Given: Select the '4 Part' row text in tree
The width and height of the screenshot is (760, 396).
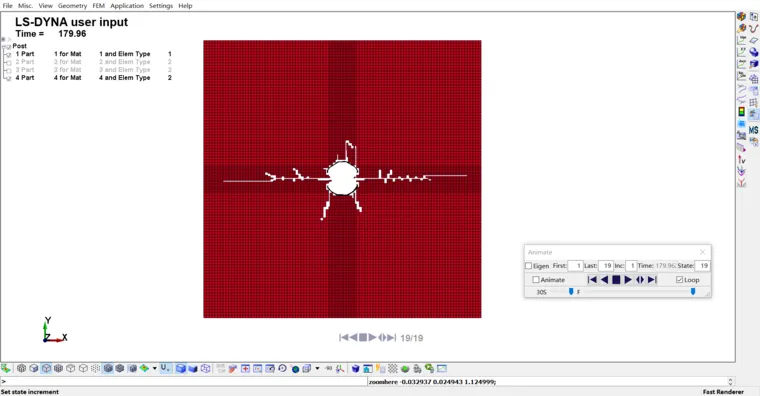Looking at the screenshot, I should pos(25,78).
